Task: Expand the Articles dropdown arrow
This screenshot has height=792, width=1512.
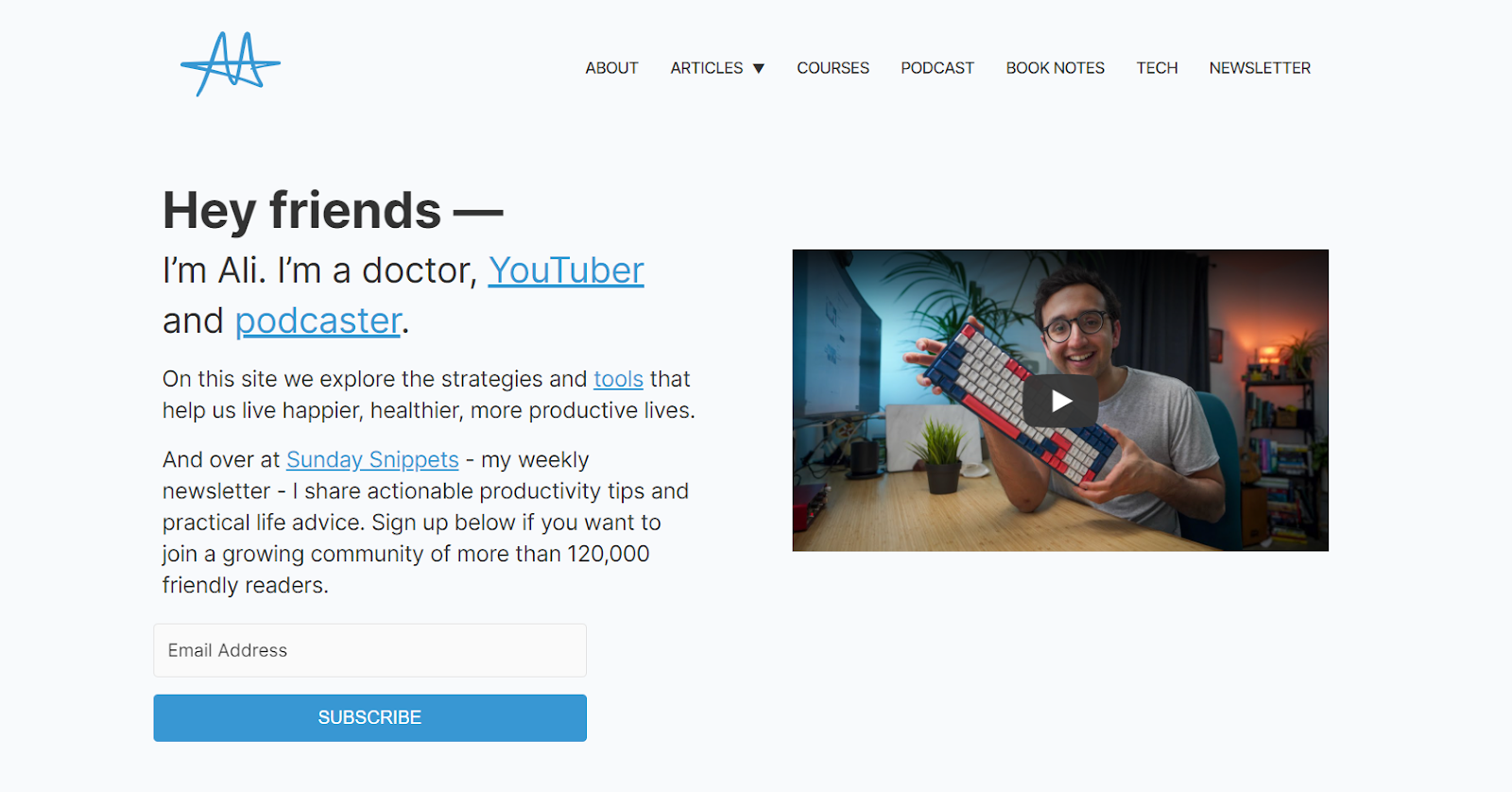Action: (758, 68)
